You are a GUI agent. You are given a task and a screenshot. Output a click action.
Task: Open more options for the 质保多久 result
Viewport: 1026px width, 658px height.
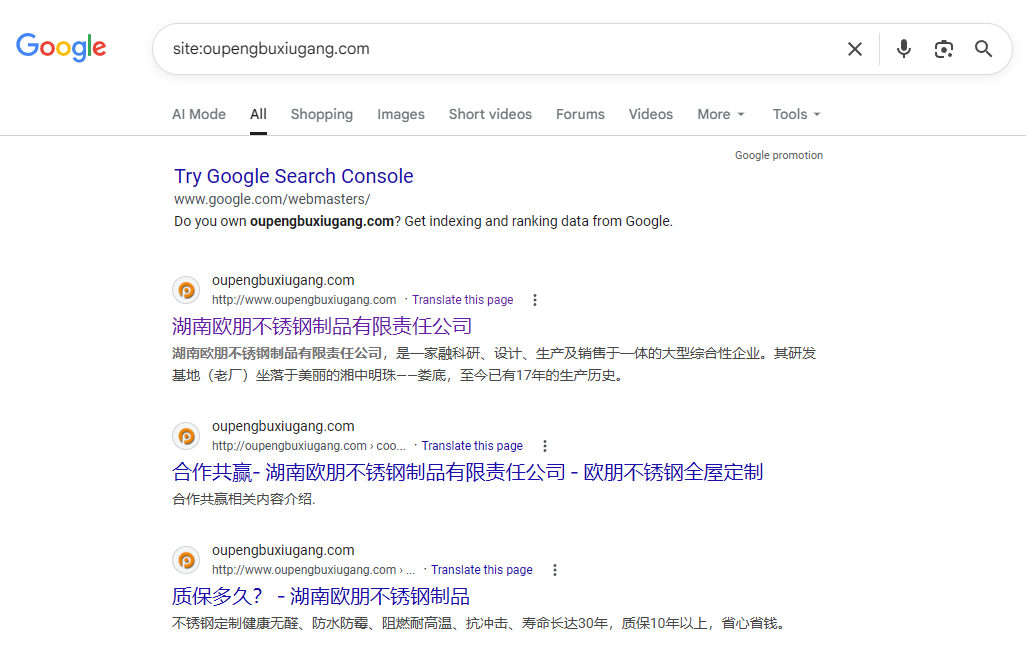(554, 570)
